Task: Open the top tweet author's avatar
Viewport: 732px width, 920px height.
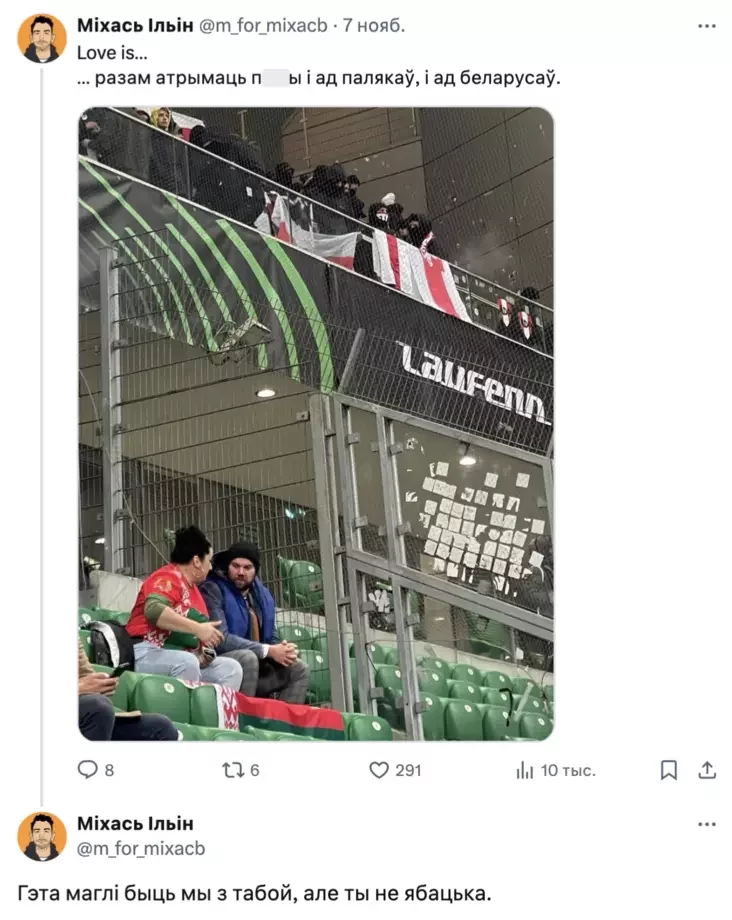Action: [42, 39]
